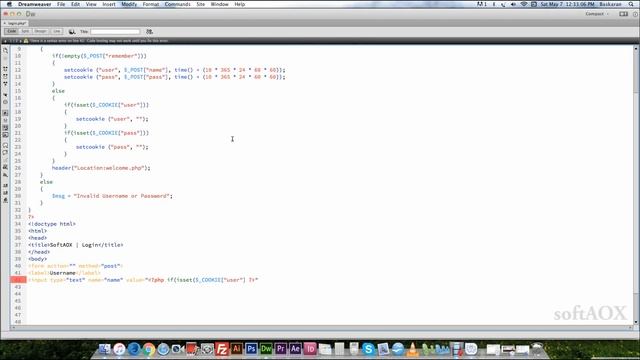This screenshot has width=640, height=360.
Task: Click the last icon in the coding toolbar
Action: (5, 200)
